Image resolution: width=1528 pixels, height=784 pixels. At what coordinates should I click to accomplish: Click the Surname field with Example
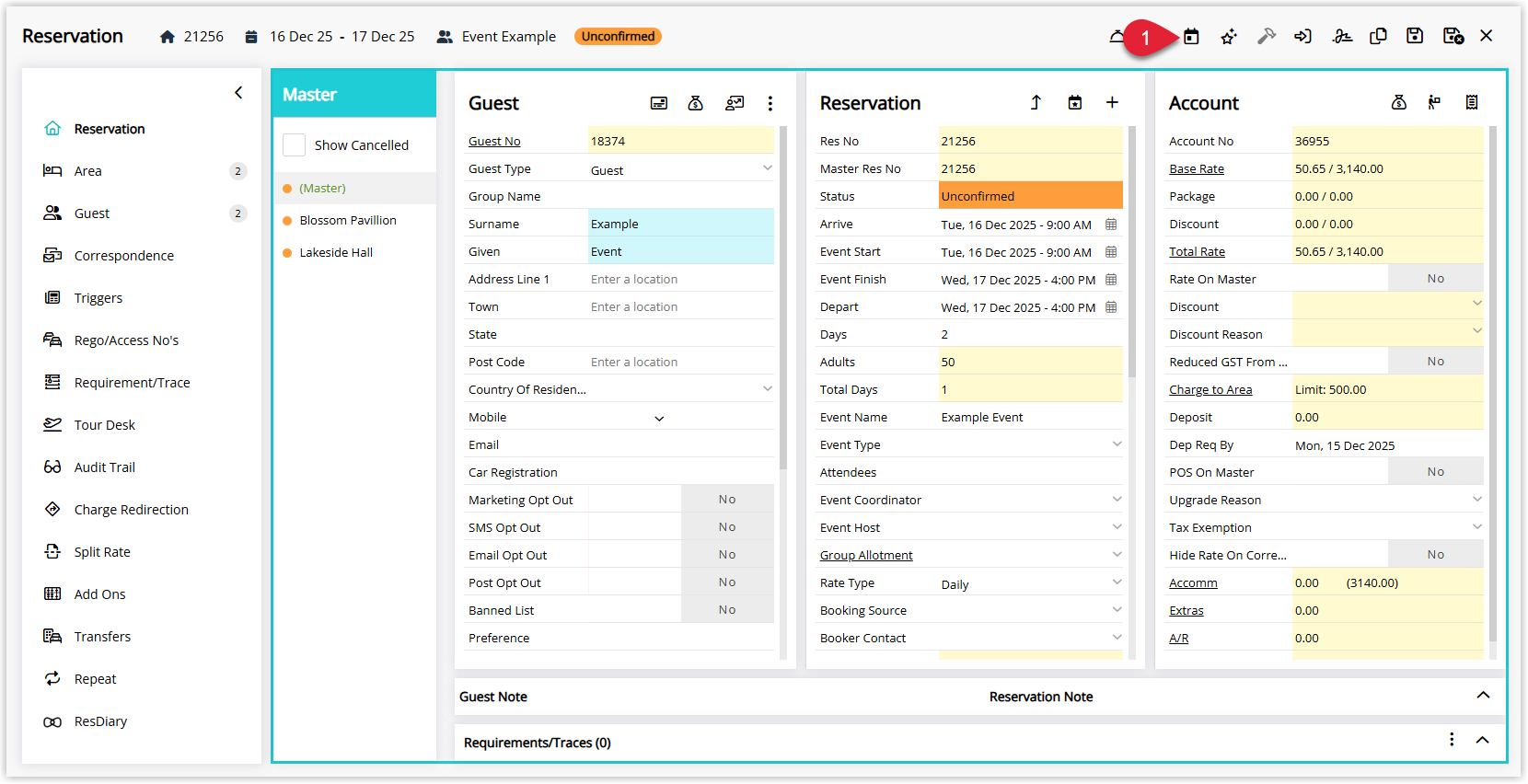coord(680,224)
